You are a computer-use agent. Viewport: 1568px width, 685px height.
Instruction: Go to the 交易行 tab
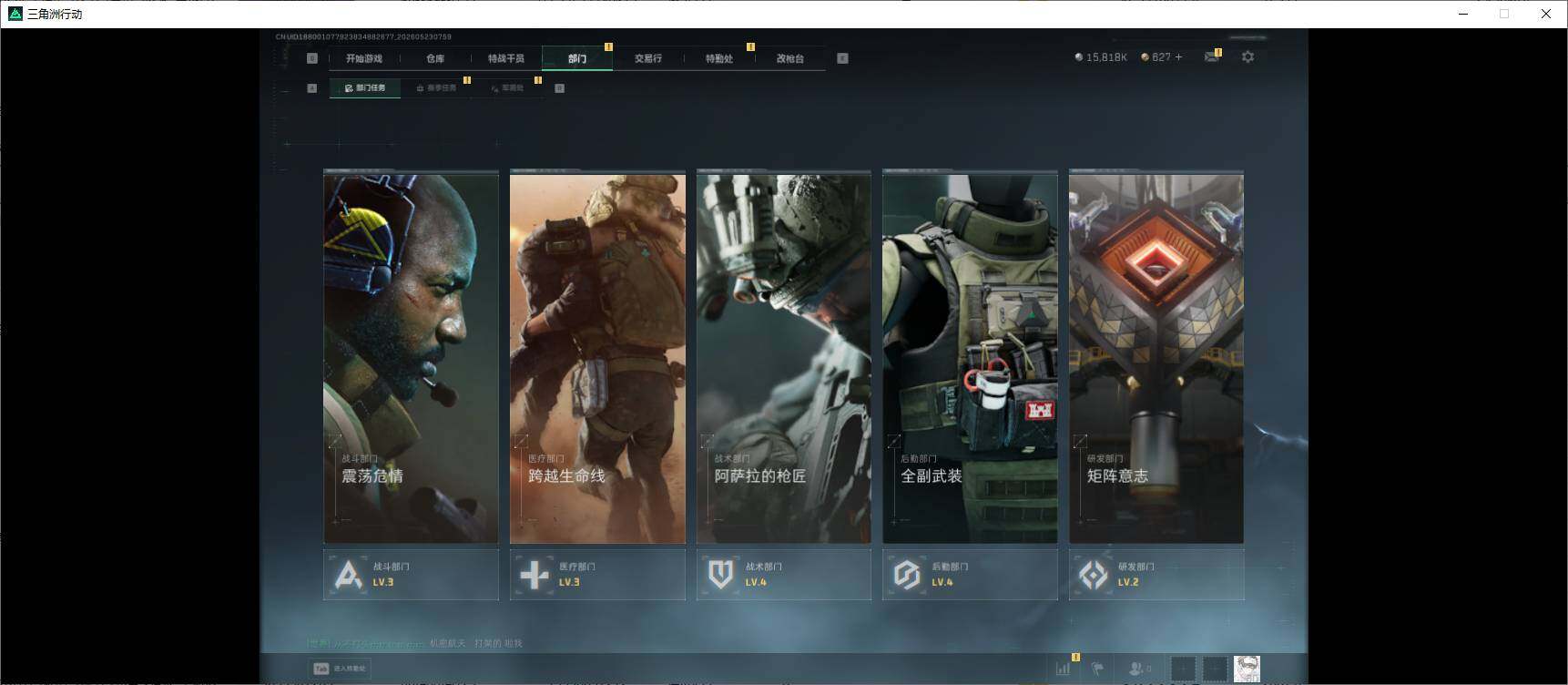(648, 58)
